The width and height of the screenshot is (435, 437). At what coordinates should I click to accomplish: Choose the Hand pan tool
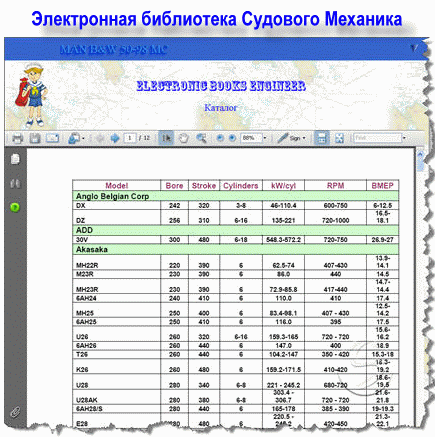point(184,138)
